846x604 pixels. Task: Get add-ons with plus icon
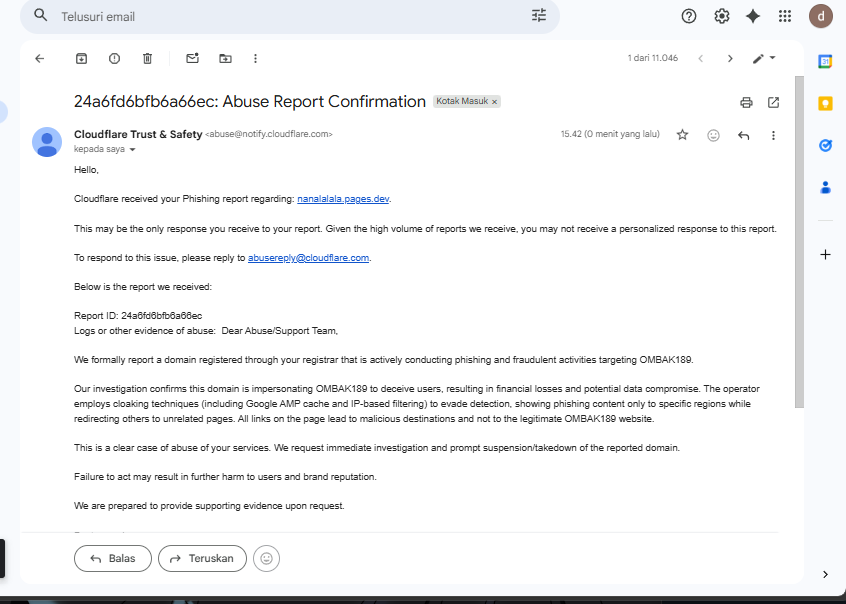tap(825, 254)
